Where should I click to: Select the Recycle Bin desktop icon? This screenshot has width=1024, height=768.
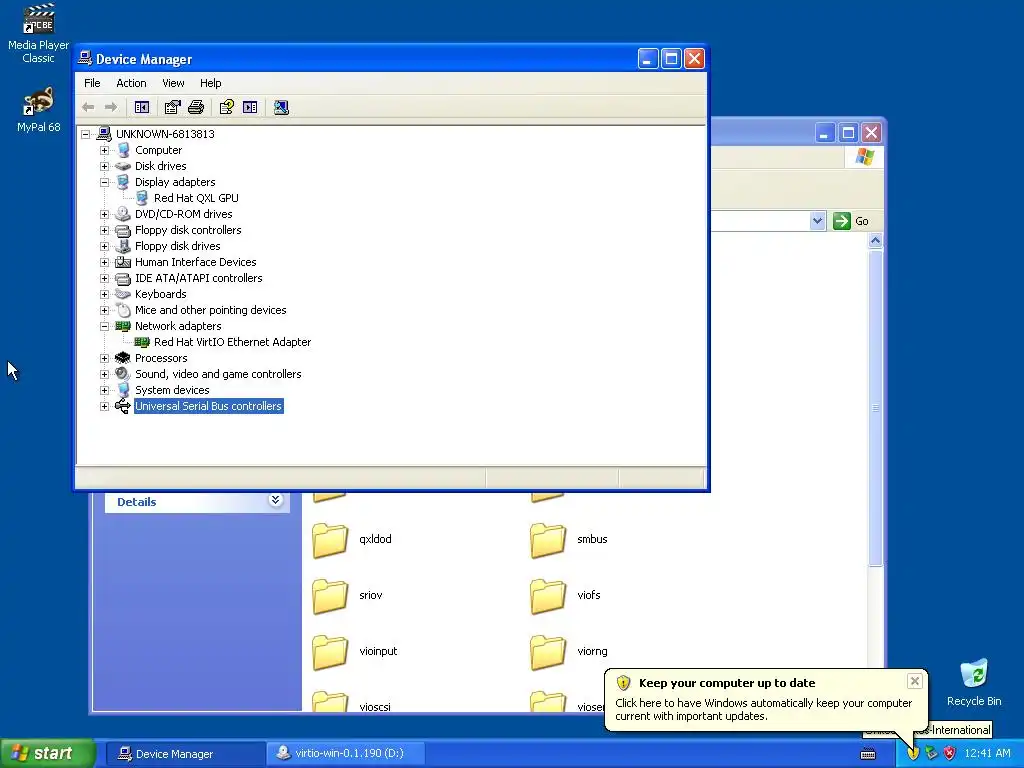pos(974,683)
